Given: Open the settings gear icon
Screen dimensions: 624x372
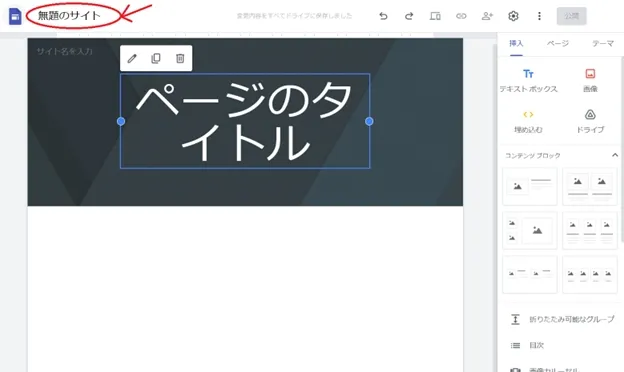Looking at the screenshot, I should [513, 16].
